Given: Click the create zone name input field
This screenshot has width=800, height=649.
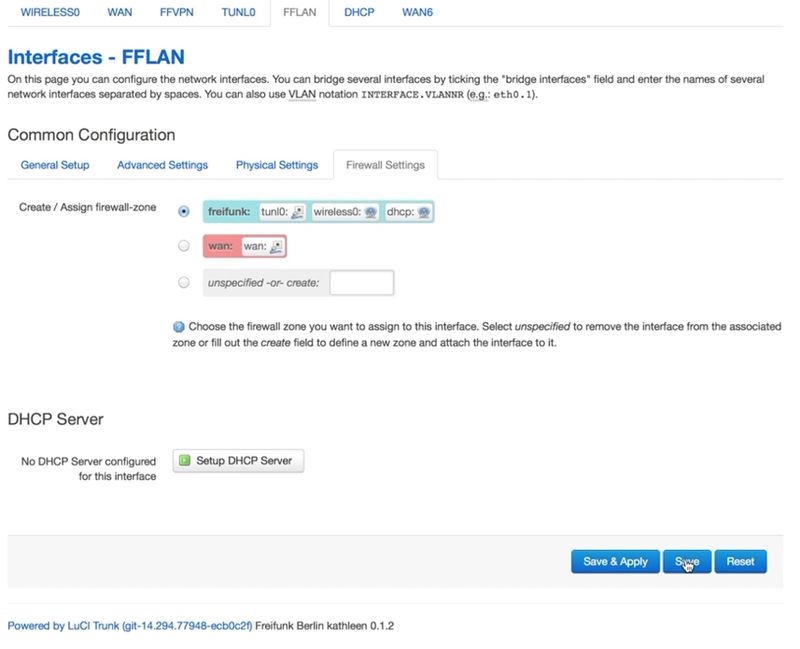Looking at the screenshot, I should (x=363, y=283).
